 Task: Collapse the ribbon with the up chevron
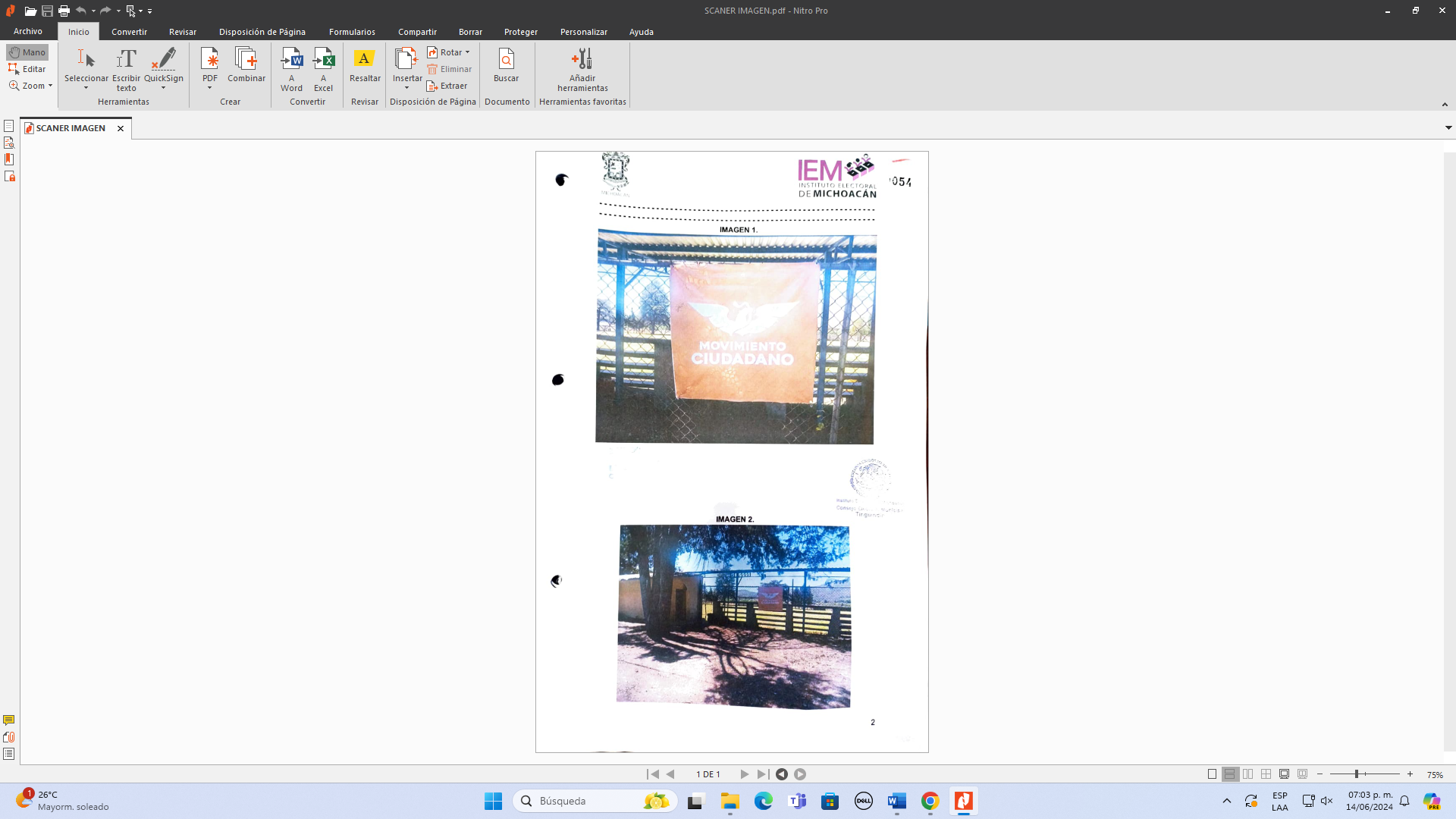[x=1445, y=105]
